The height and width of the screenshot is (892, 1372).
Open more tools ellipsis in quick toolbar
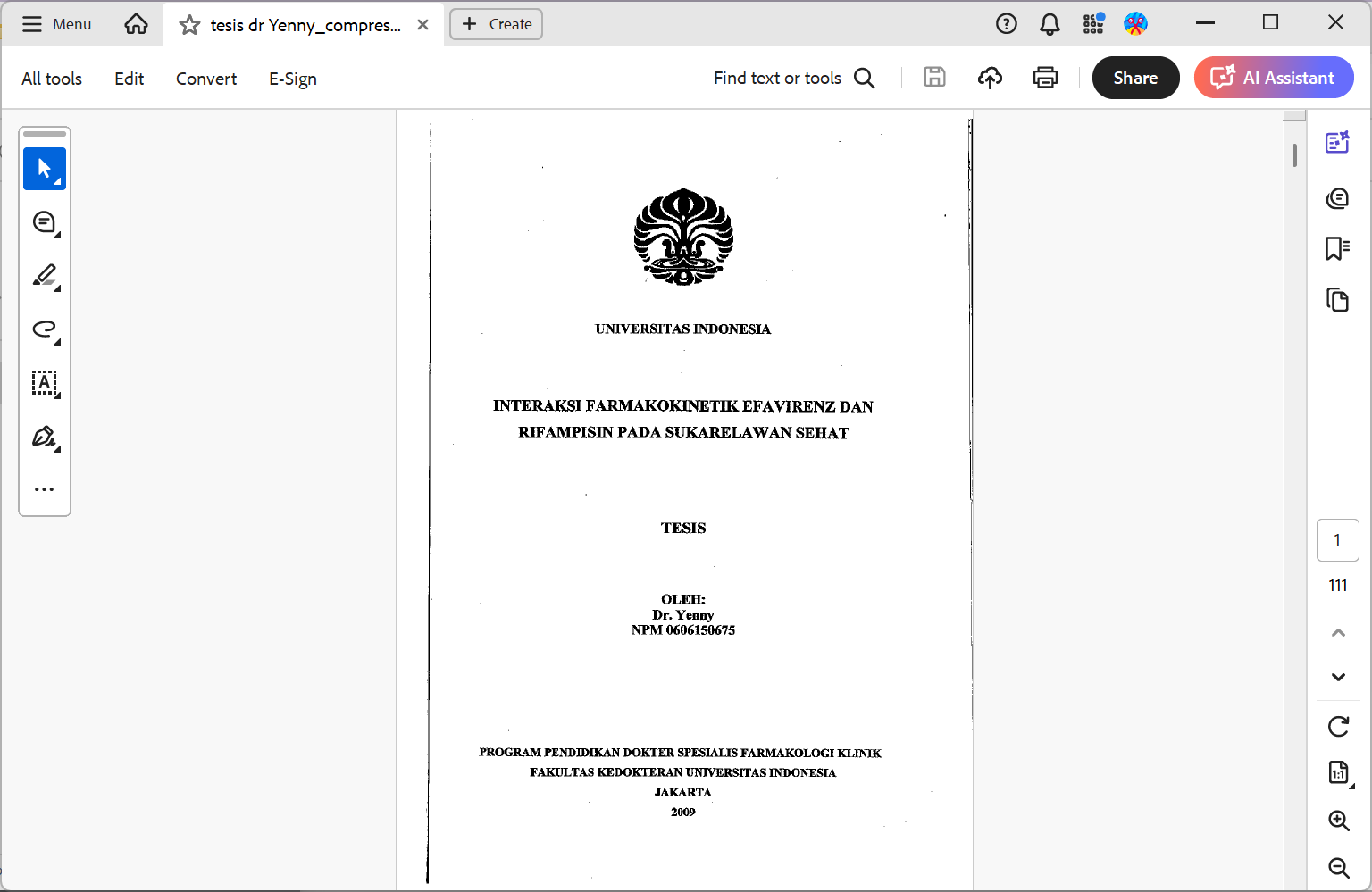pos(45,489)
